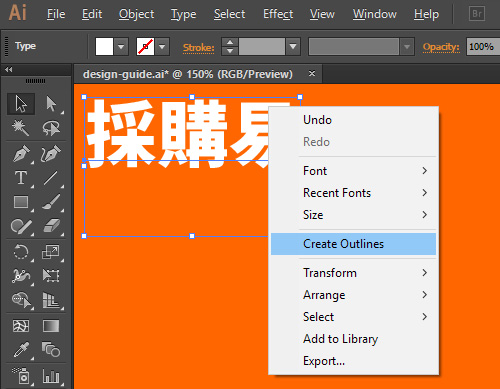Screen dimensions: 500x389
Task: Select the Selection (black arrow) tool
Action: (x=21, y=104)
